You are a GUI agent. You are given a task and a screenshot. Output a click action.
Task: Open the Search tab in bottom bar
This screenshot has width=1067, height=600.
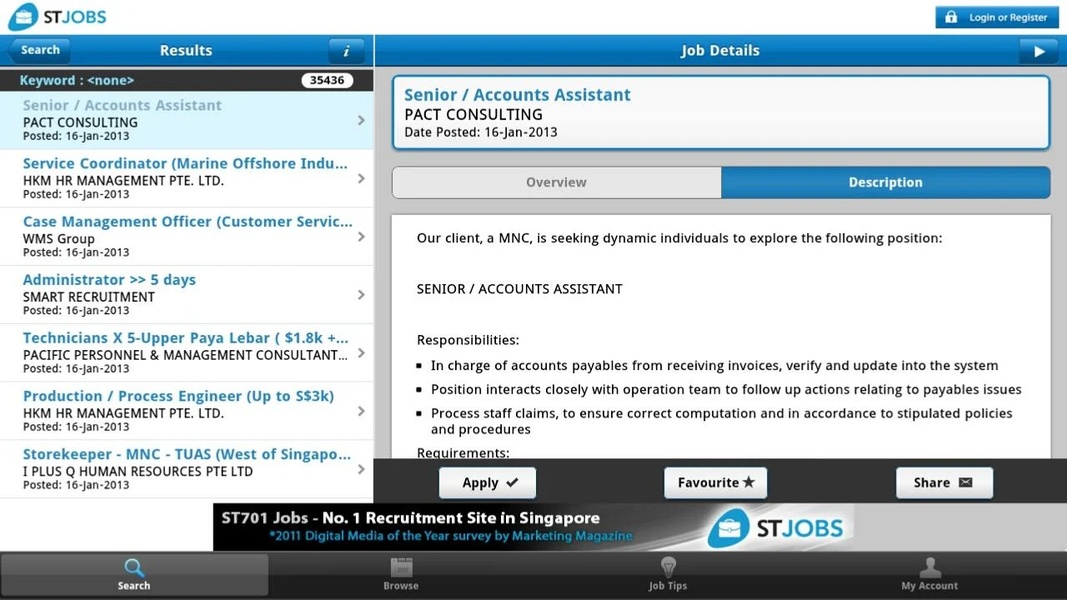(134, 575)
